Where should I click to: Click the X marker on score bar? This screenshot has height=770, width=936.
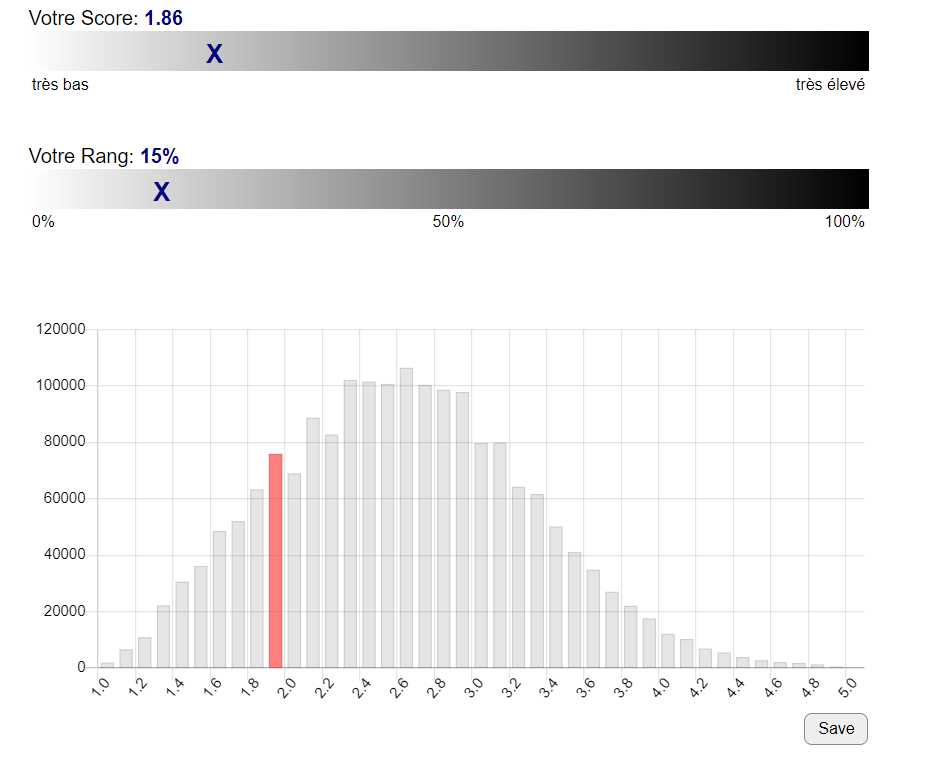point(214,55)
